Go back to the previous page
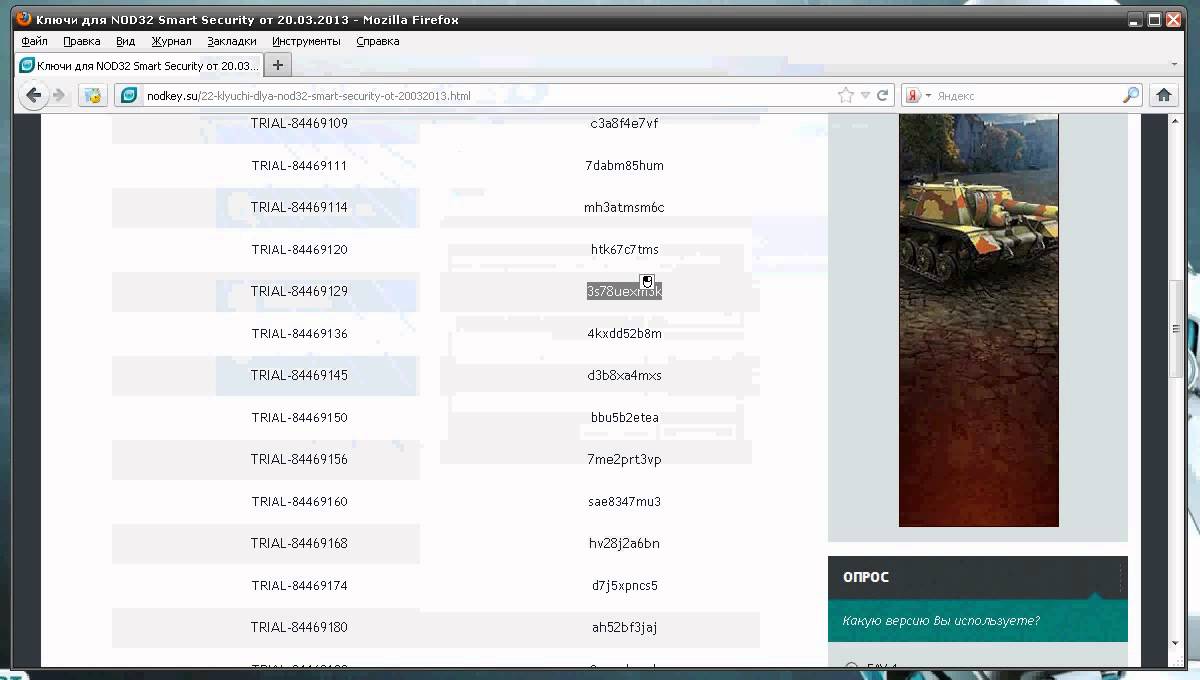The image size is (1200, 680). (34, 95)
